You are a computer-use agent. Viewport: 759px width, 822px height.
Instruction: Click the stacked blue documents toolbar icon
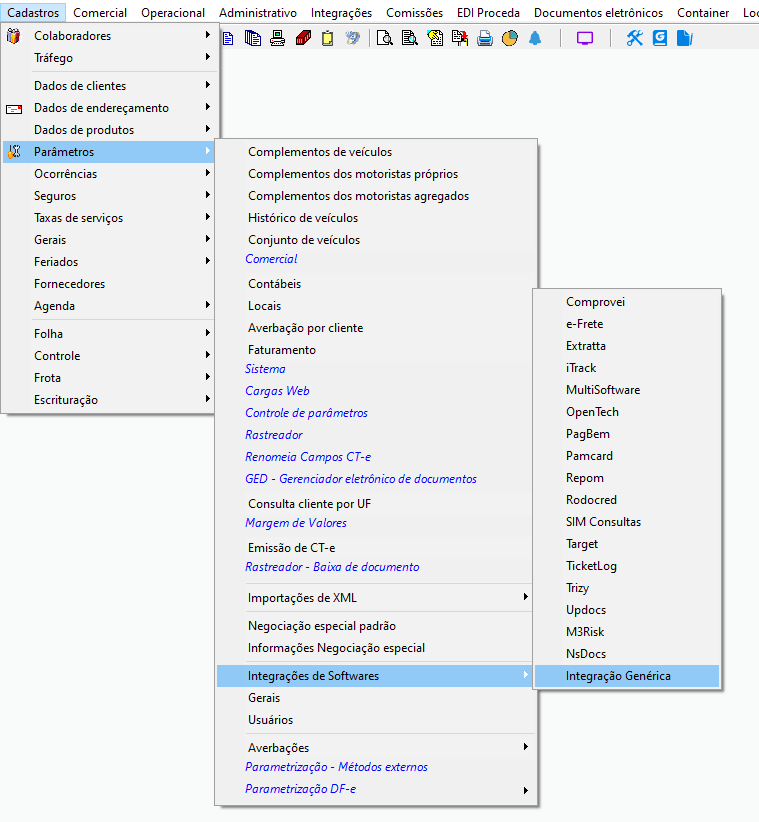(x=253, y=38)
